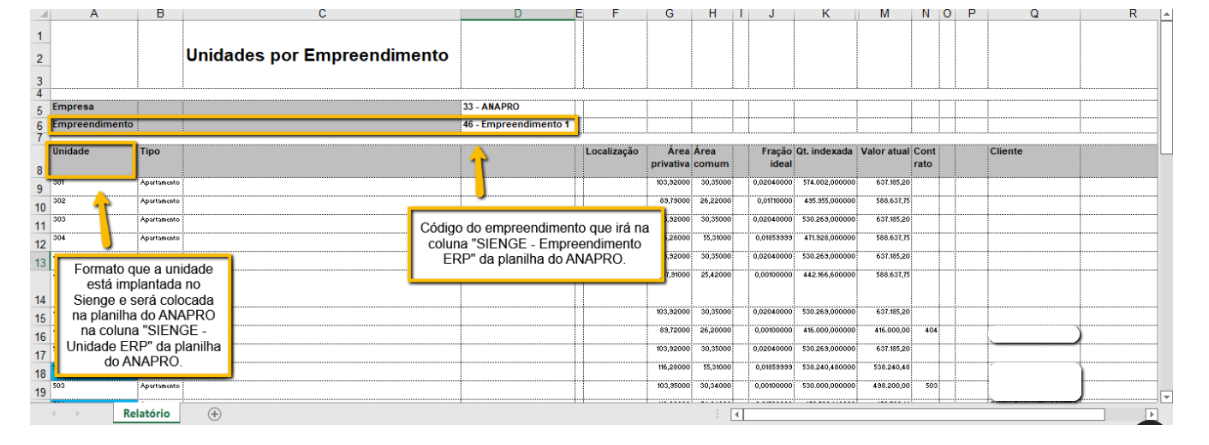Select column D header
Viewport: 1209px width, 445px height.
click(x=517, y=14)
